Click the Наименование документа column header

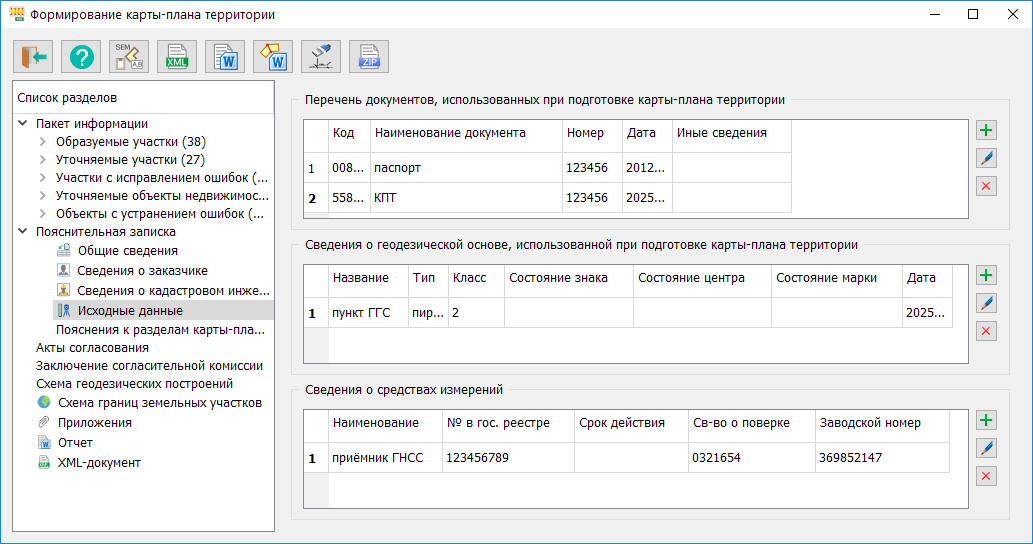(x=464, y=133)
